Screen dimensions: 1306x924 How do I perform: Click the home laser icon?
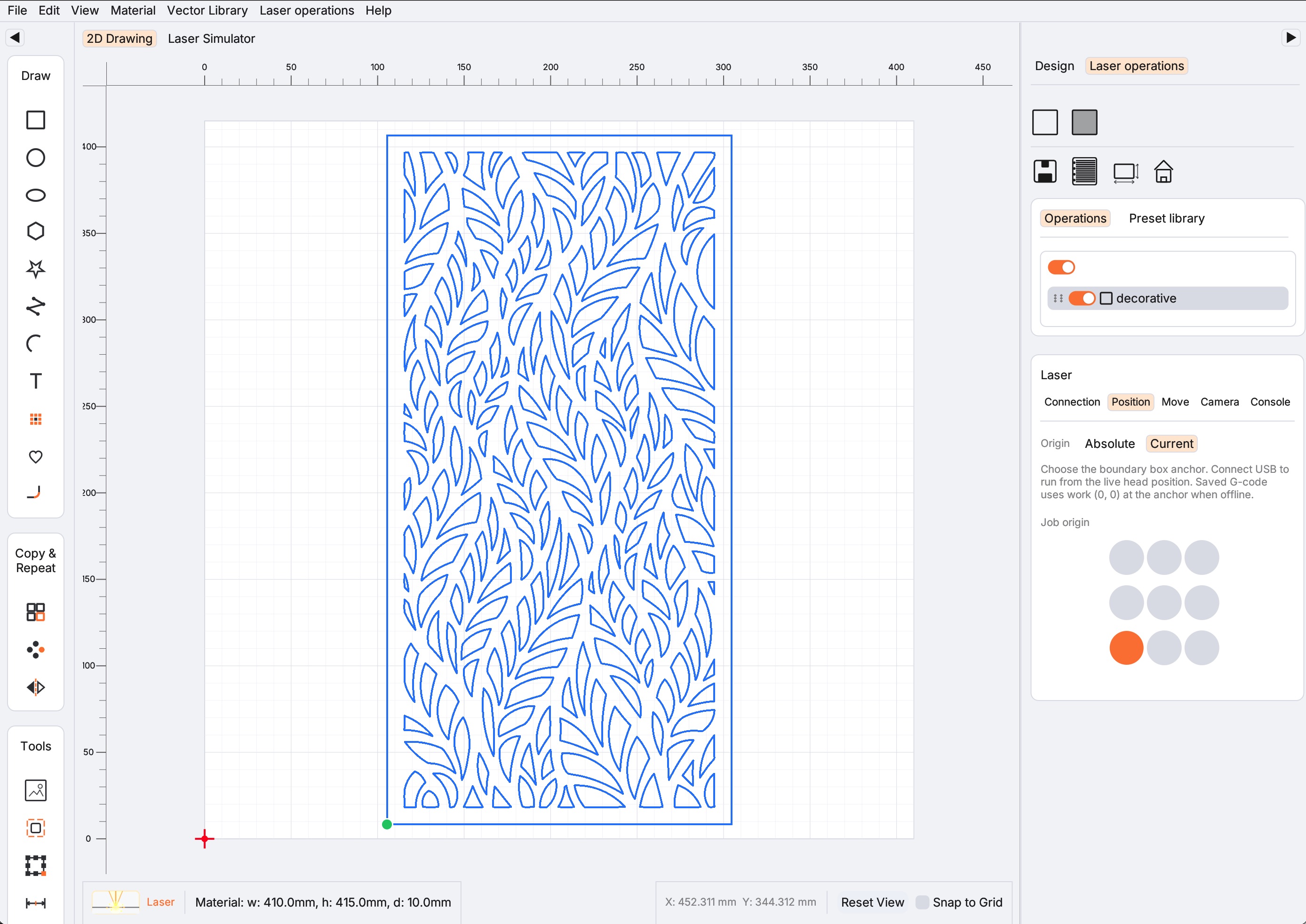pos(1163,171)
